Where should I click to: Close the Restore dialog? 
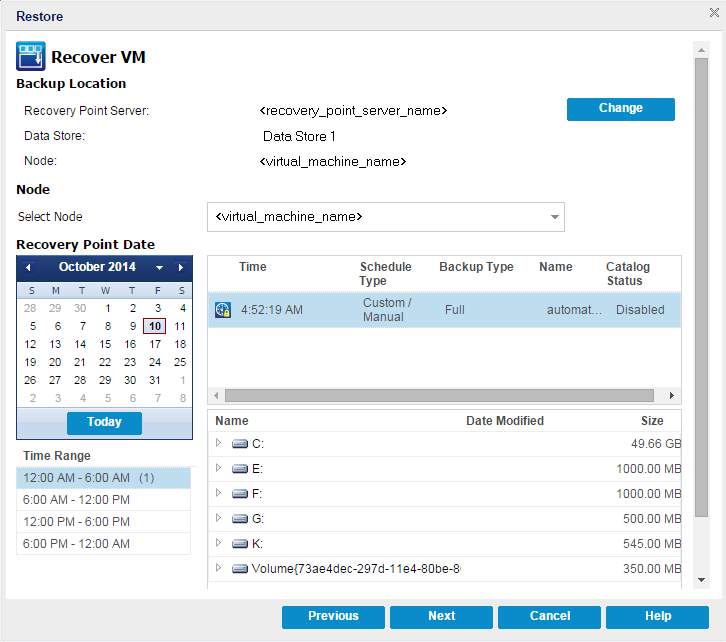714,12
